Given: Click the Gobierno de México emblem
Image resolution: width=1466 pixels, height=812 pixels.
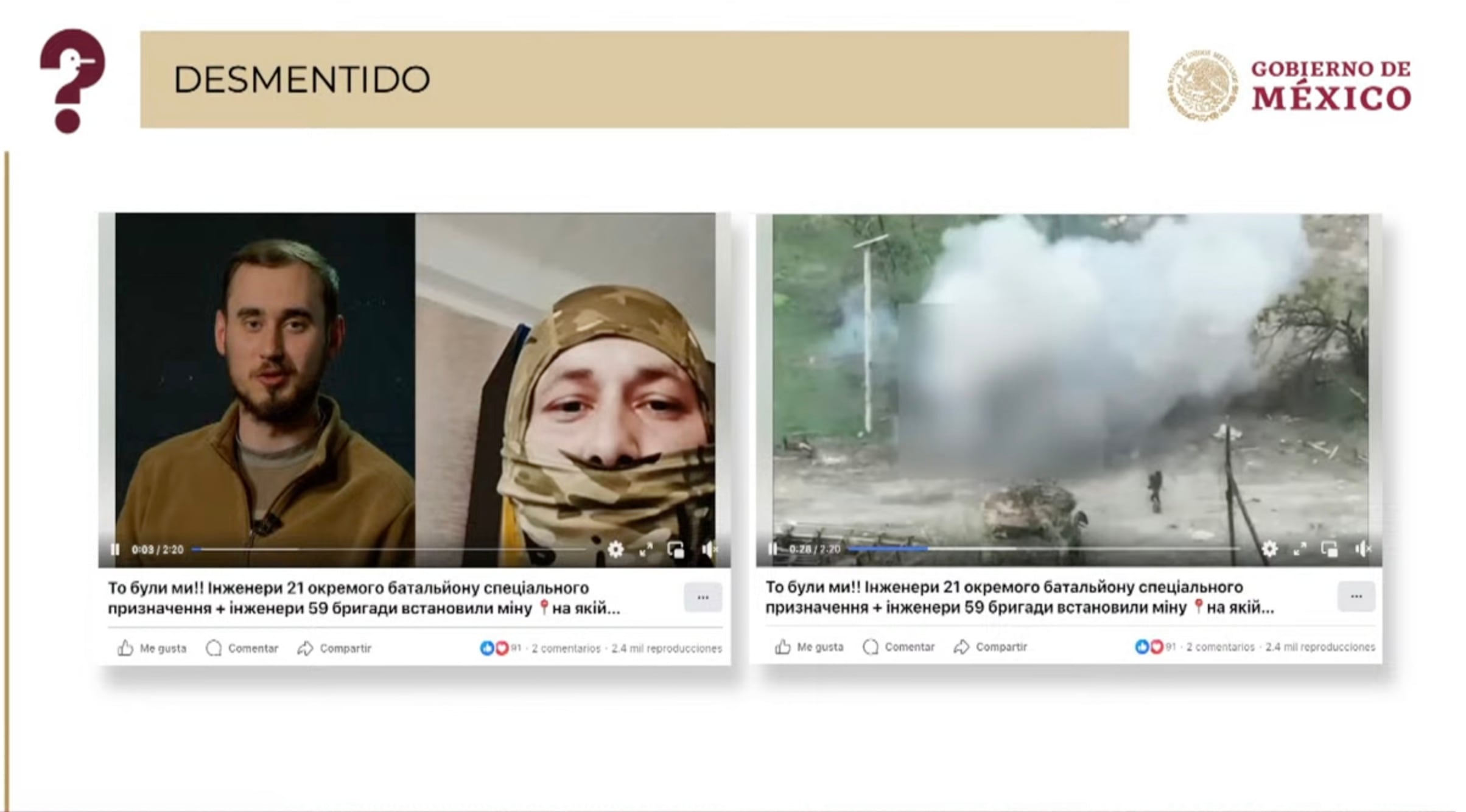Looking at the screenshot, I should pos(1202,85).
